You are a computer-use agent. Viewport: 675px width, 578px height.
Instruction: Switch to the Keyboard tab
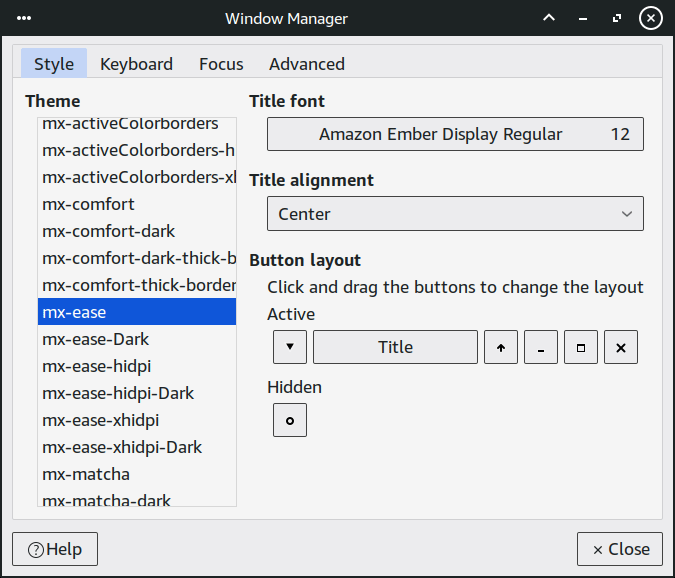136,64
